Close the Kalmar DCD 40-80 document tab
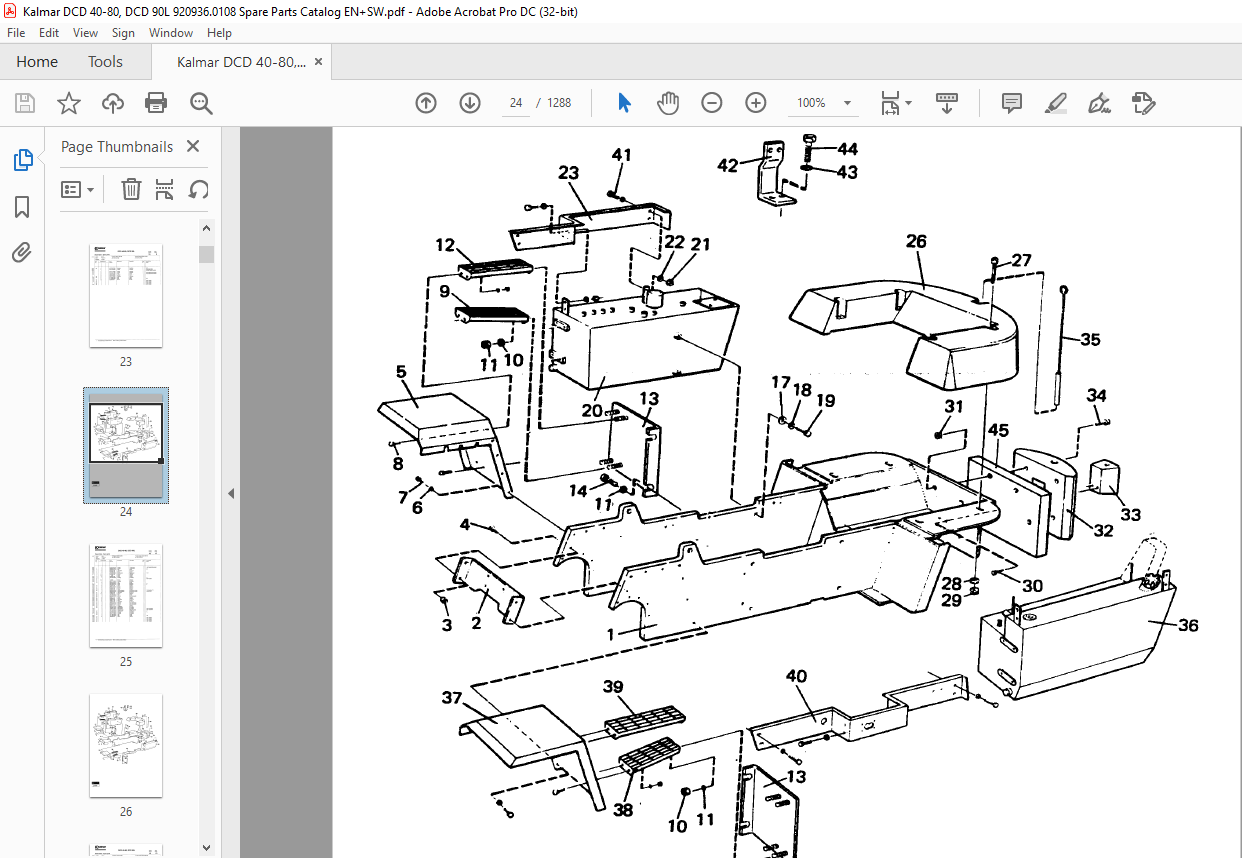Image resolution: width=1242 pixels, height=858 pixels. 319,62
